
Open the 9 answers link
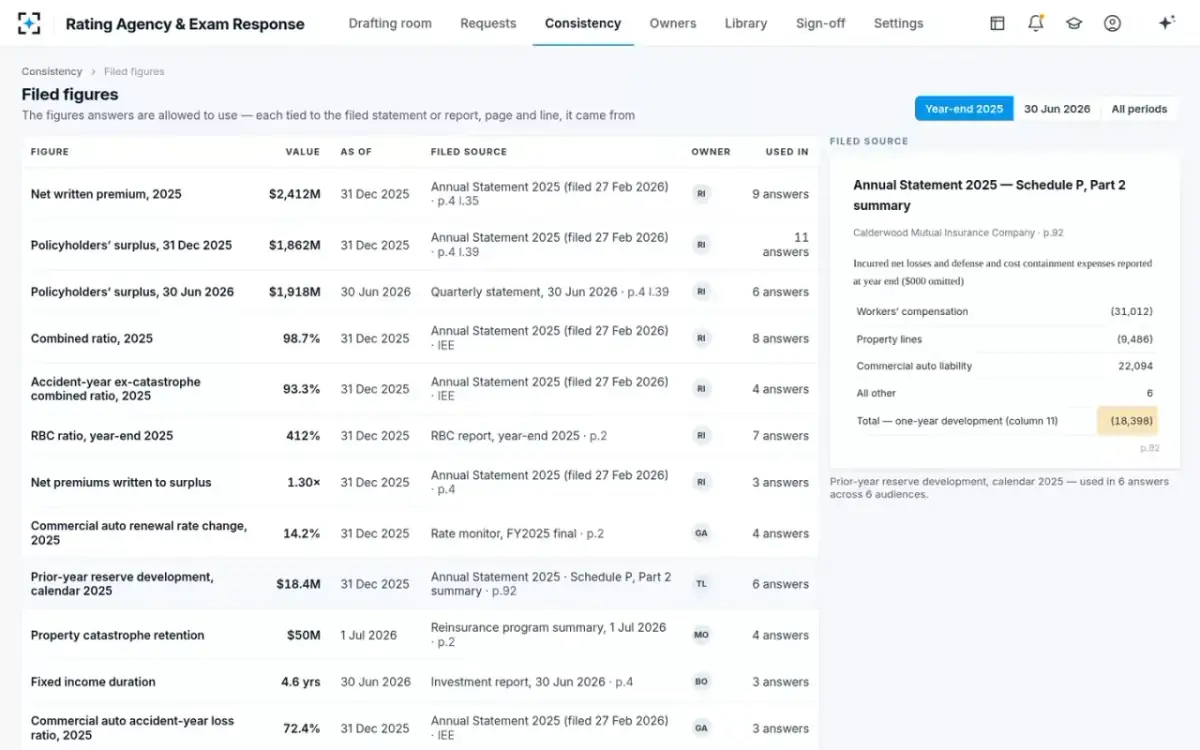tap(780, 194)
